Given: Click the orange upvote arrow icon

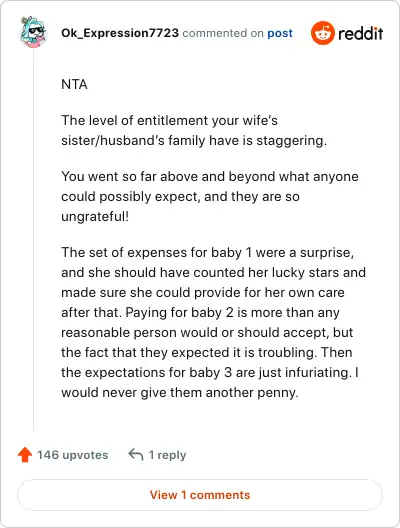Looking at the screenshot, I should point(25,455).
